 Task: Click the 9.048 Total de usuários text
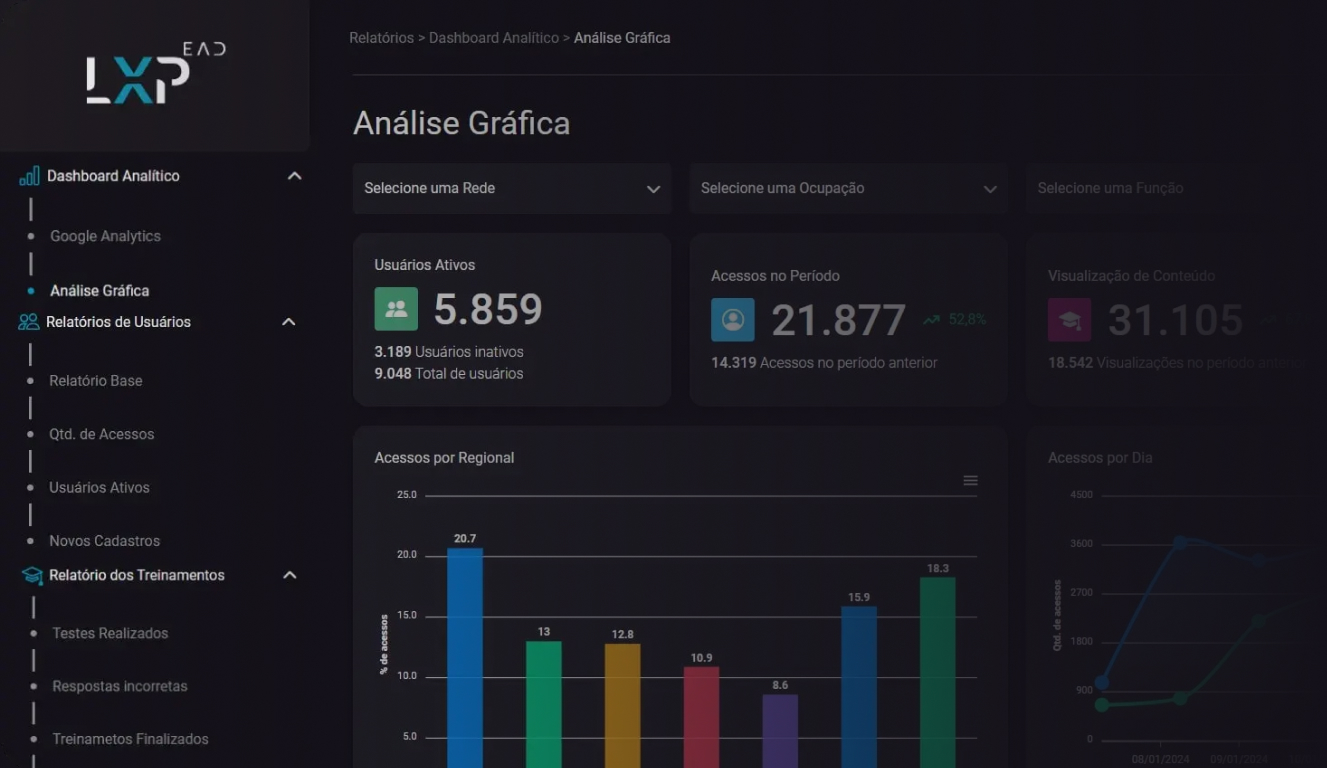point(449,374)
